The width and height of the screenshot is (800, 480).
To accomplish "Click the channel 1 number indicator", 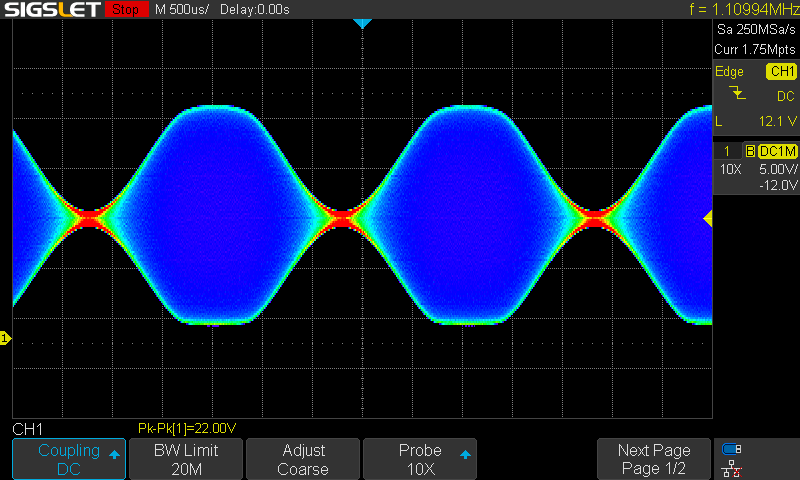I will 727,151.
